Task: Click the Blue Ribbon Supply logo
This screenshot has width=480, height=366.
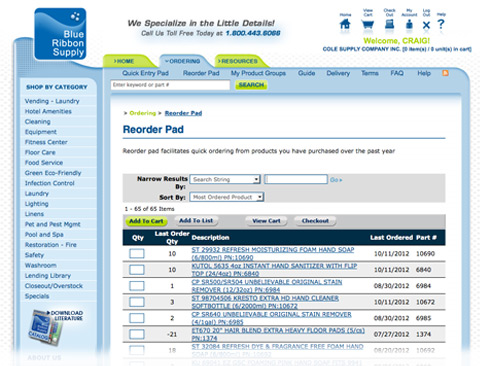Action: [x=60, y=34]
